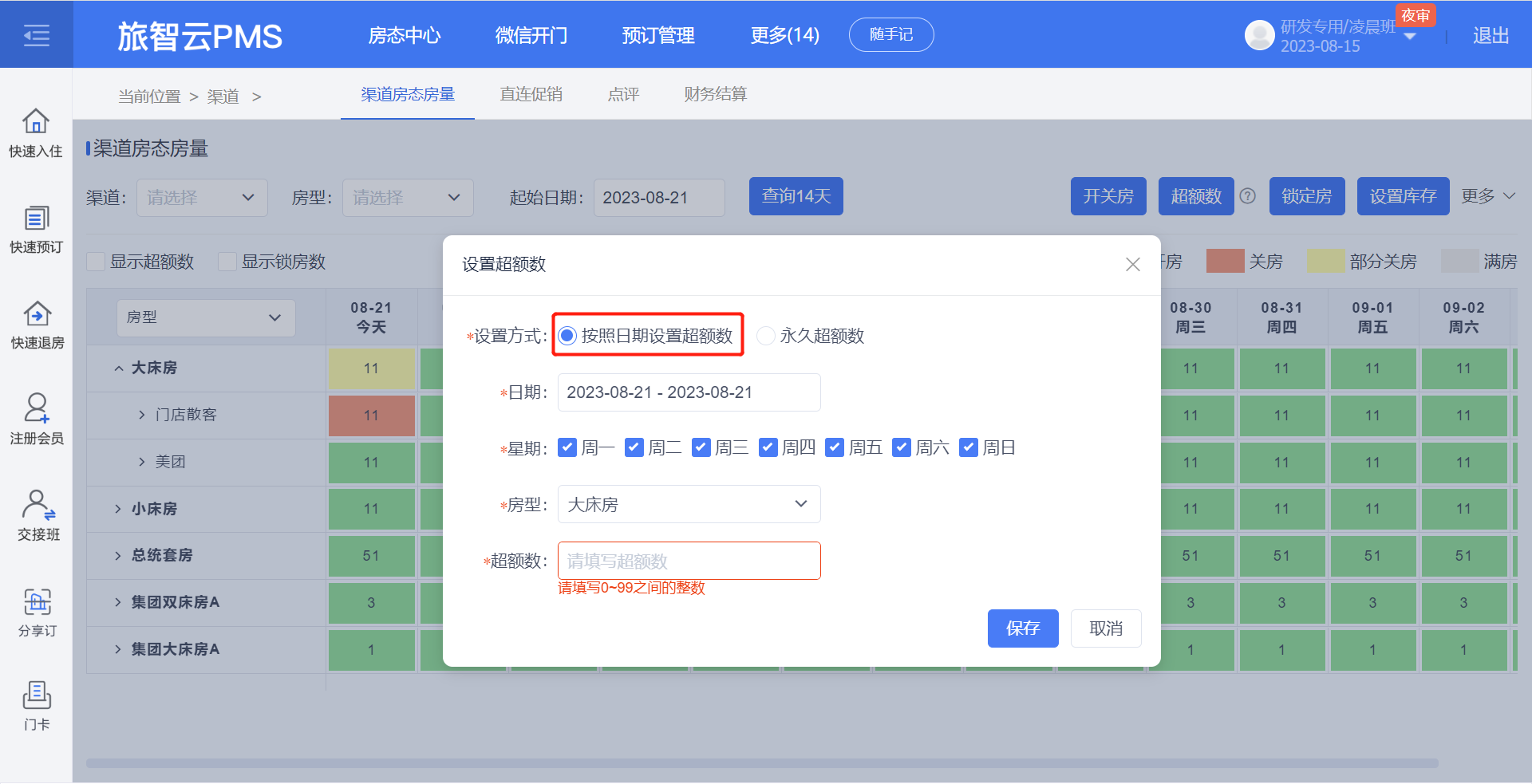
Task: Click the horizontal scrollbar at bottom
Action: [762, 763]
